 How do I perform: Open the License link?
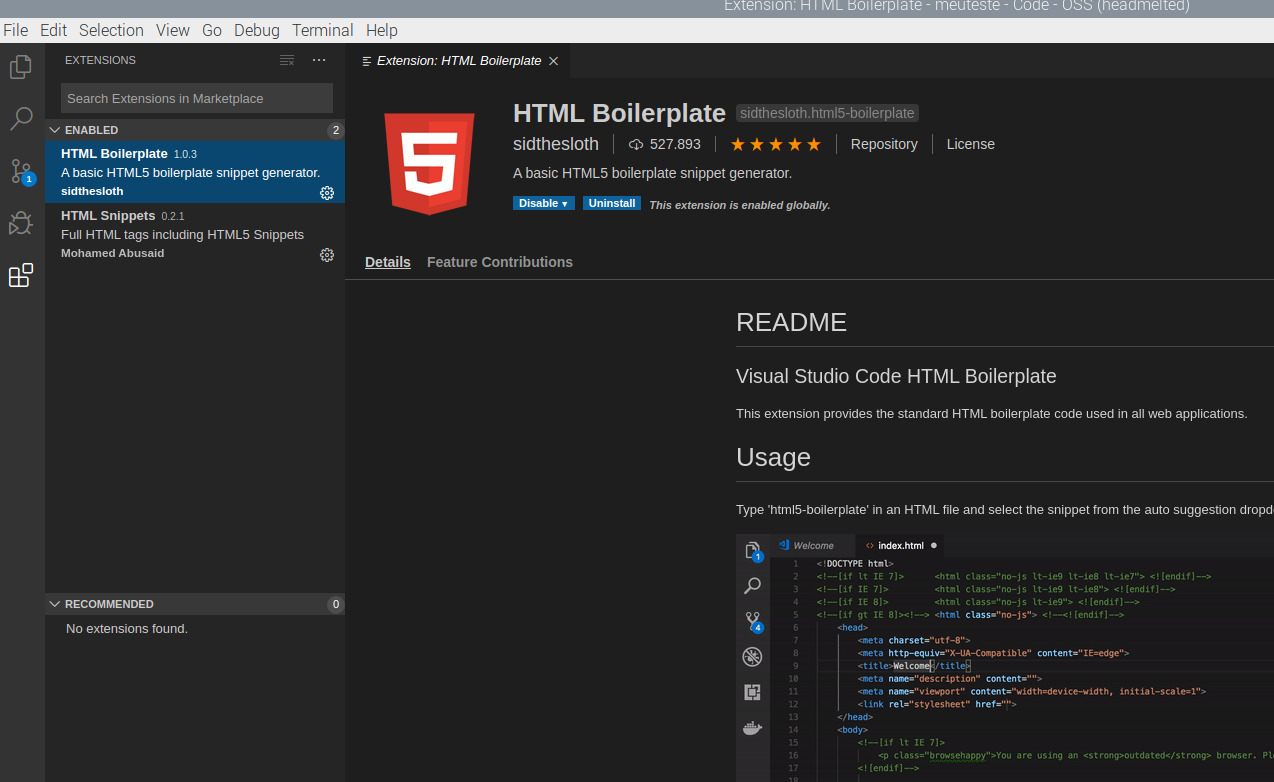(x=971, y=144)
